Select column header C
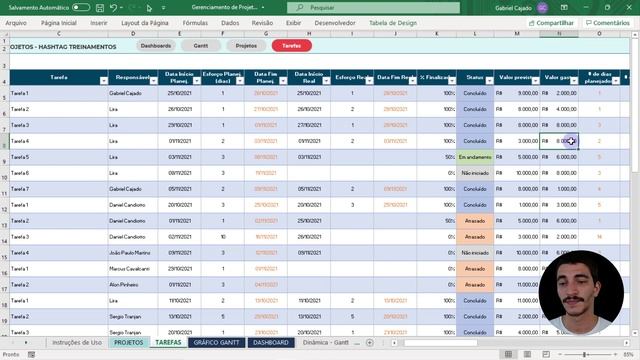The image size is (640, 360). tap(59, 34)
